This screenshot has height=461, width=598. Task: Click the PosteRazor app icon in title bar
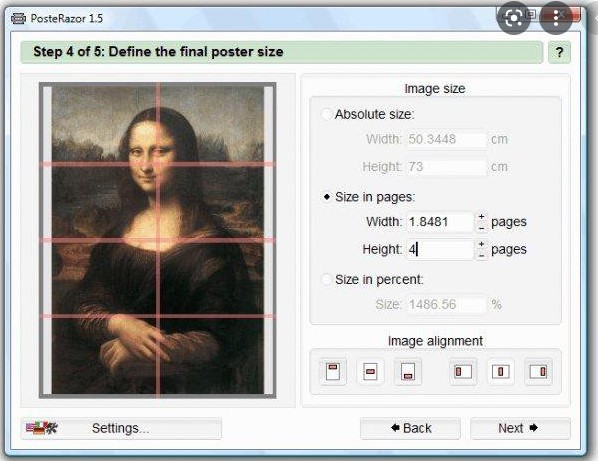(18, 18)
